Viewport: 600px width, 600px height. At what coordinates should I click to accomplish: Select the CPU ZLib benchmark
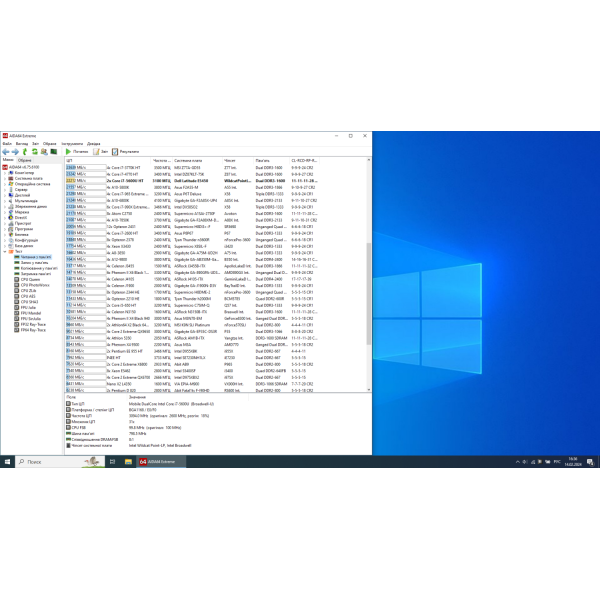point(28,290)
